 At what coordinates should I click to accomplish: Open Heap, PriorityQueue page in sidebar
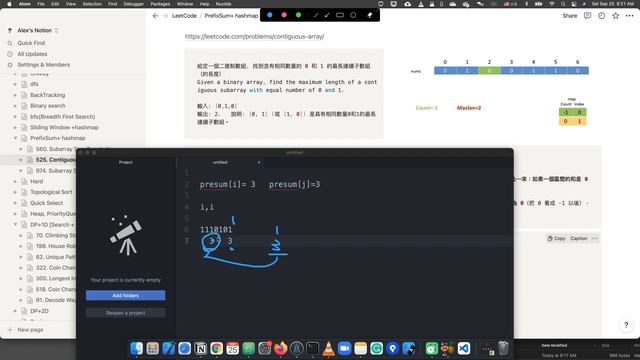(x=52, y=213)
